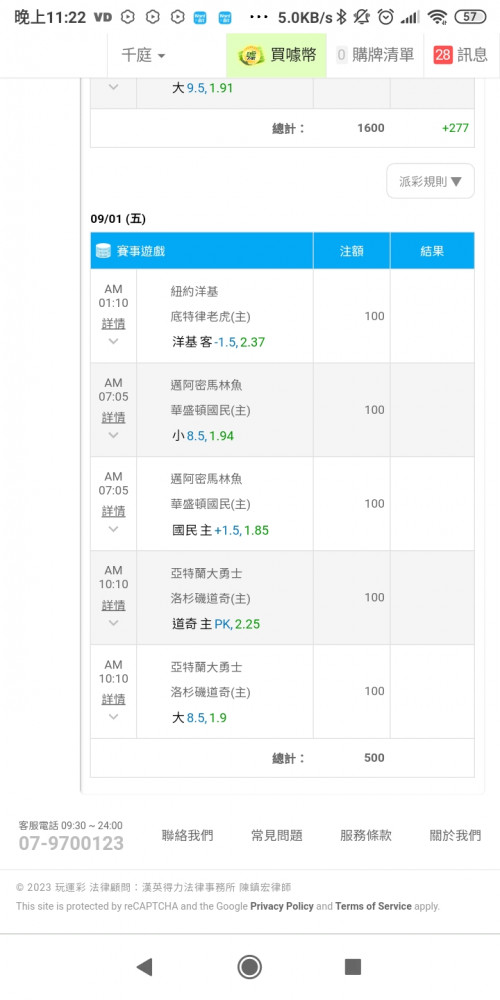This screenshot has width=500, height=1000.
Task: Tap Android back navigation triangle
Action: tap(144, 967)
